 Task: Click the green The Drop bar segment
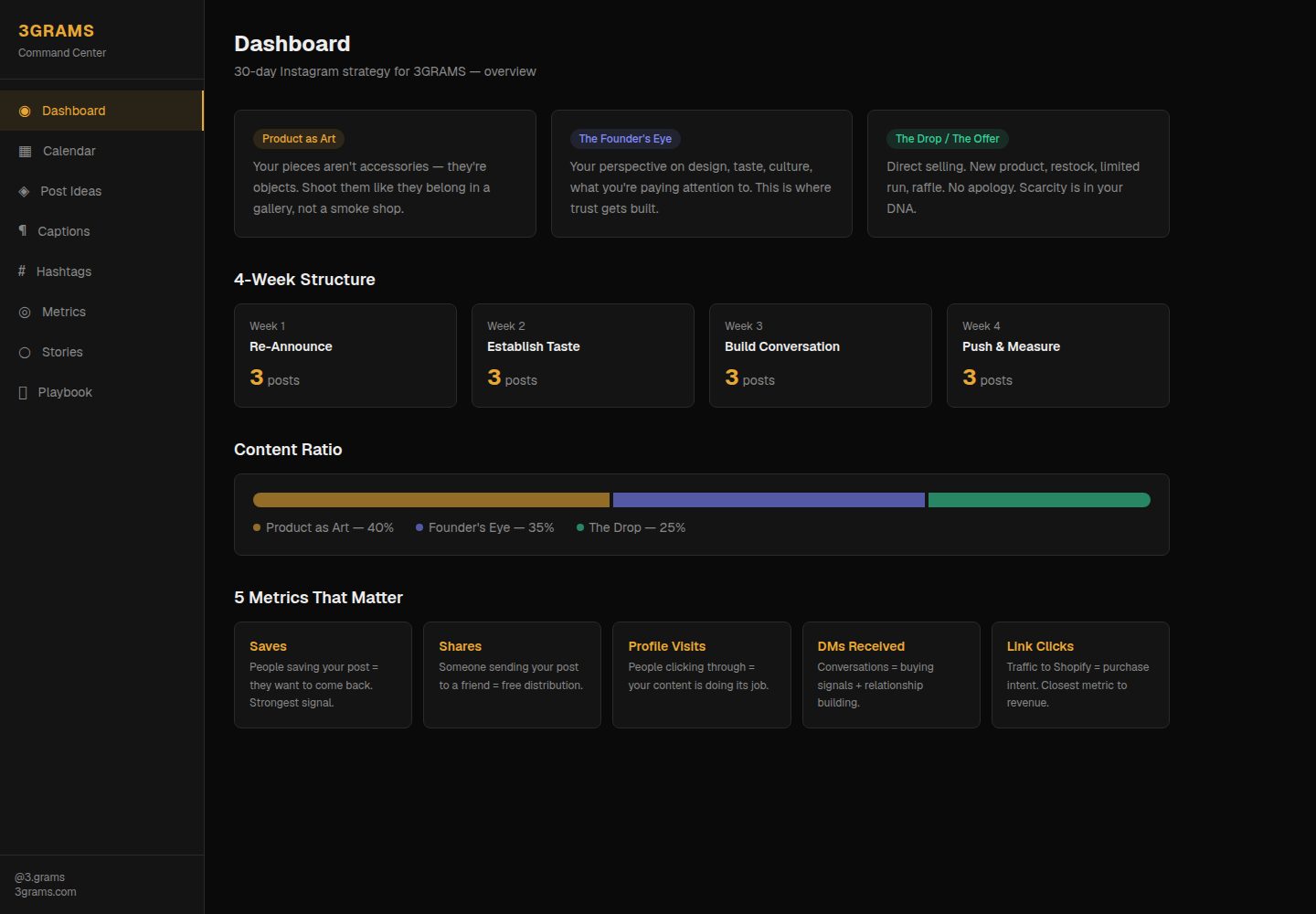pyautogui.click(x=1039, y=500)
